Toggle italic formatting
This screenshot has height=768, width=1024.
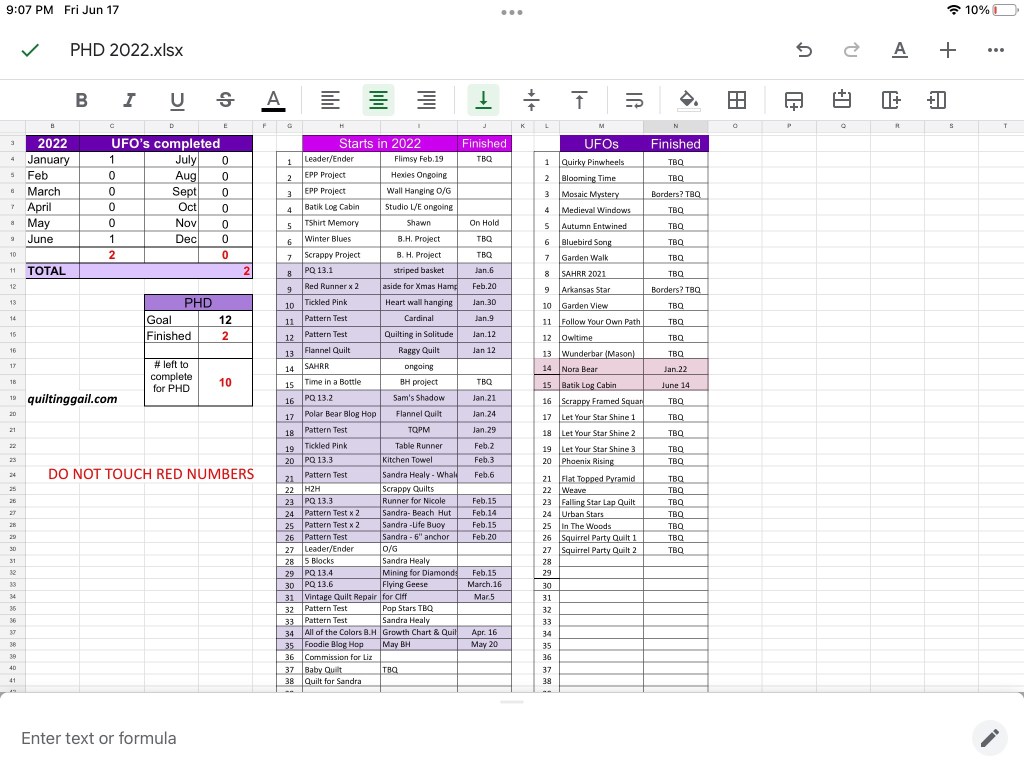point(129,100)
